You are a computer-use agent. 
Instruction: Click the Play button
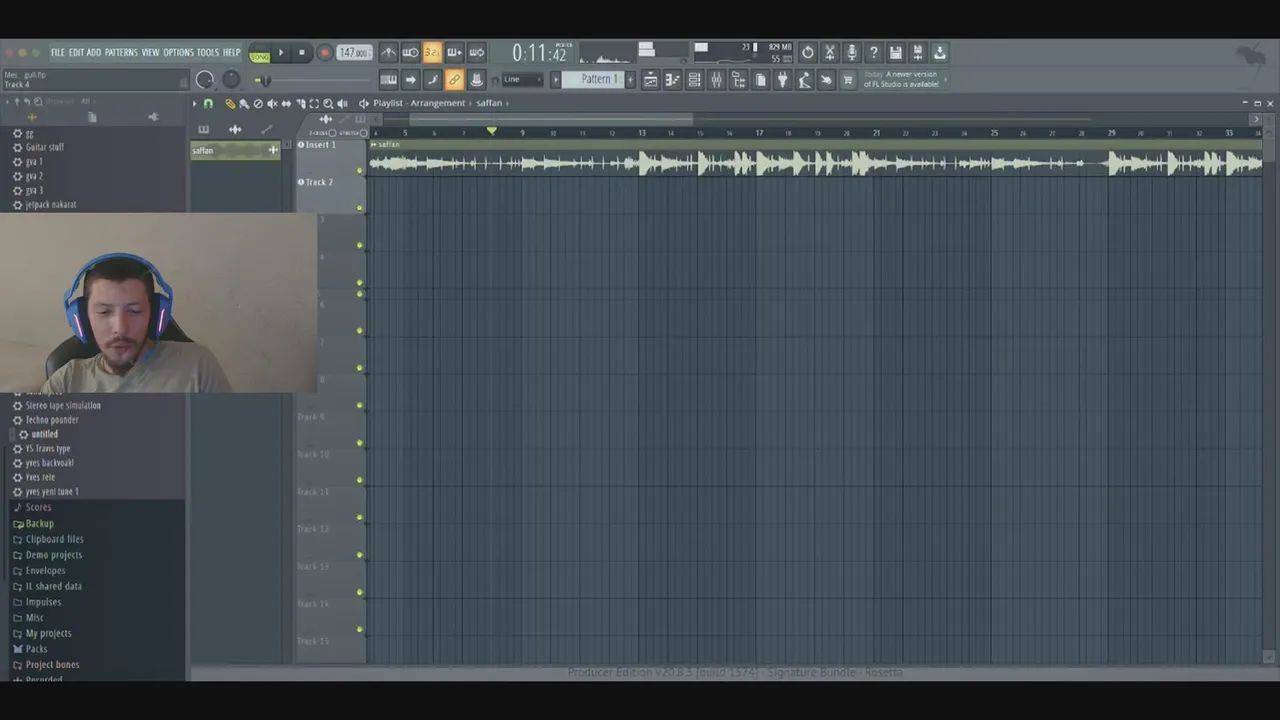280,53
